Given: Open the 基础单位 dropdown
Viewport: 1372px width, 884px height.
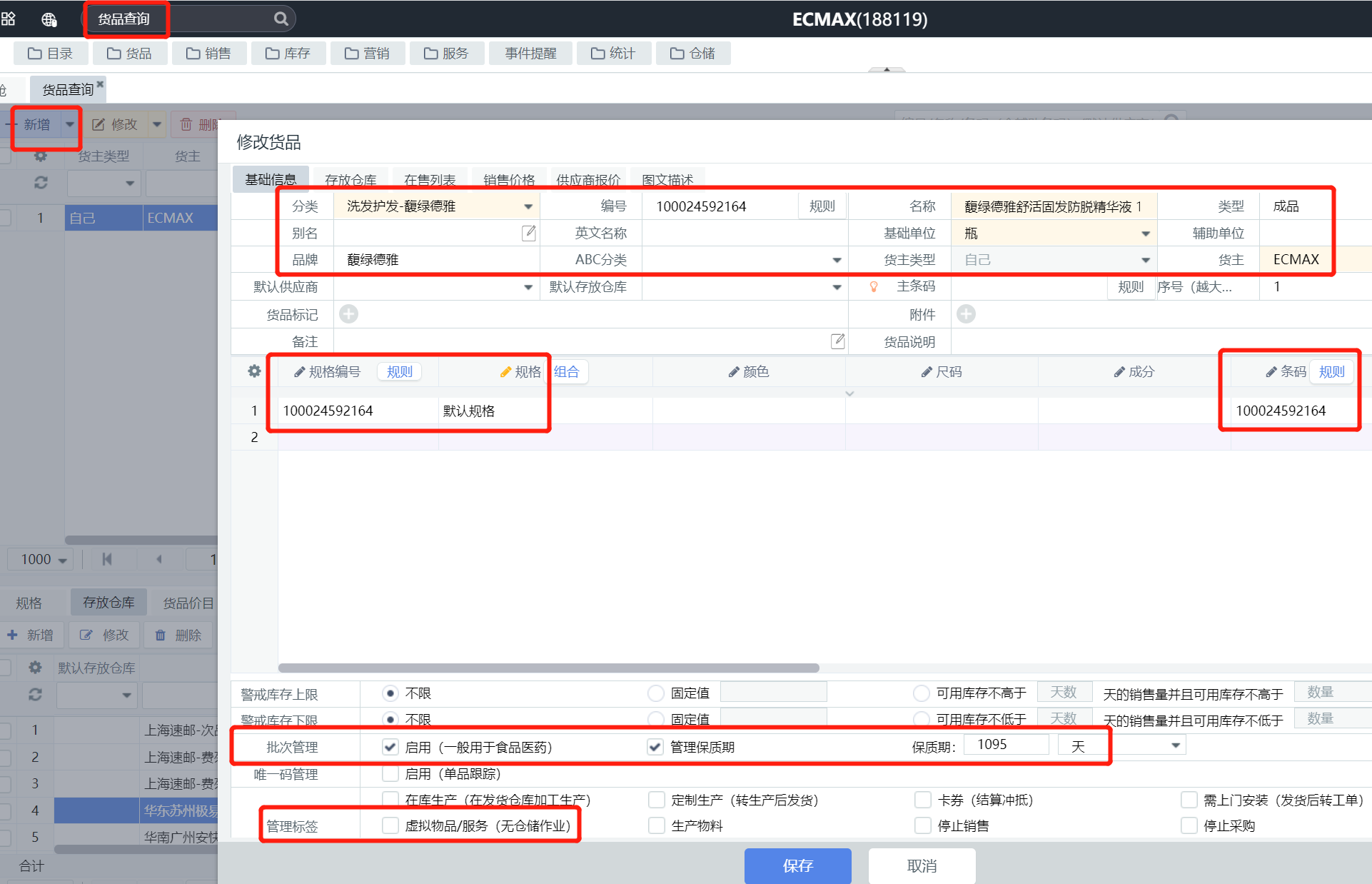Looking at the screenshot, I should pos(1145,233).
